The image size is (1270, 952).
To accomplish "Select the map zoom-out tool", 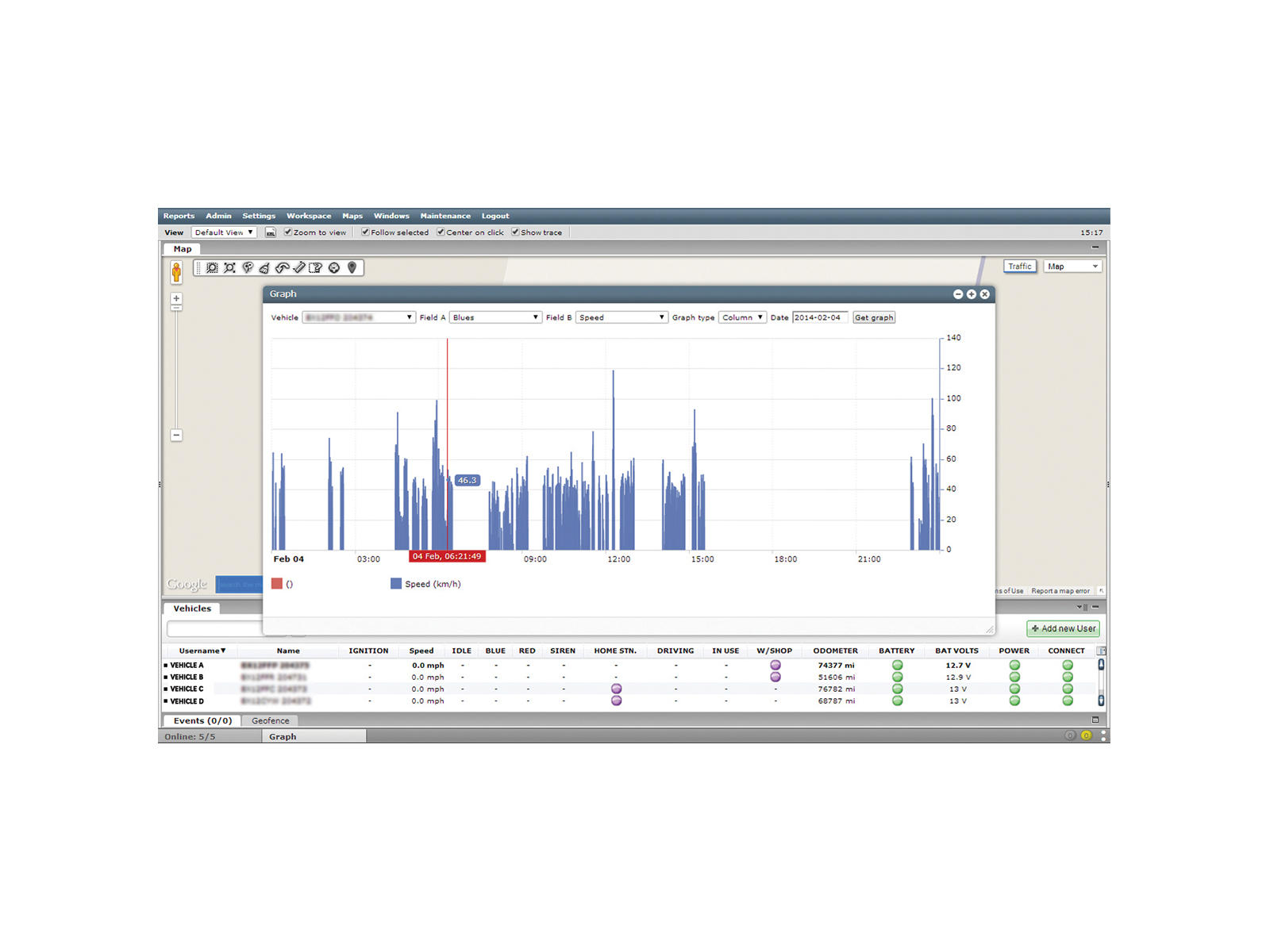I will tap(229, 267).
